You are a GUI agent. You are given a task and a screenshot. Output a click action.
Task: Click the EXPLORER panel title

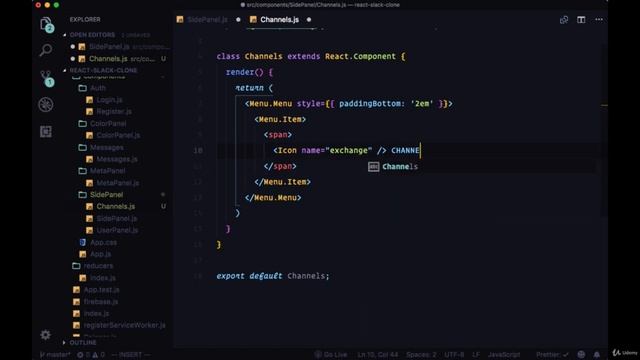click(x=85, y=20)
